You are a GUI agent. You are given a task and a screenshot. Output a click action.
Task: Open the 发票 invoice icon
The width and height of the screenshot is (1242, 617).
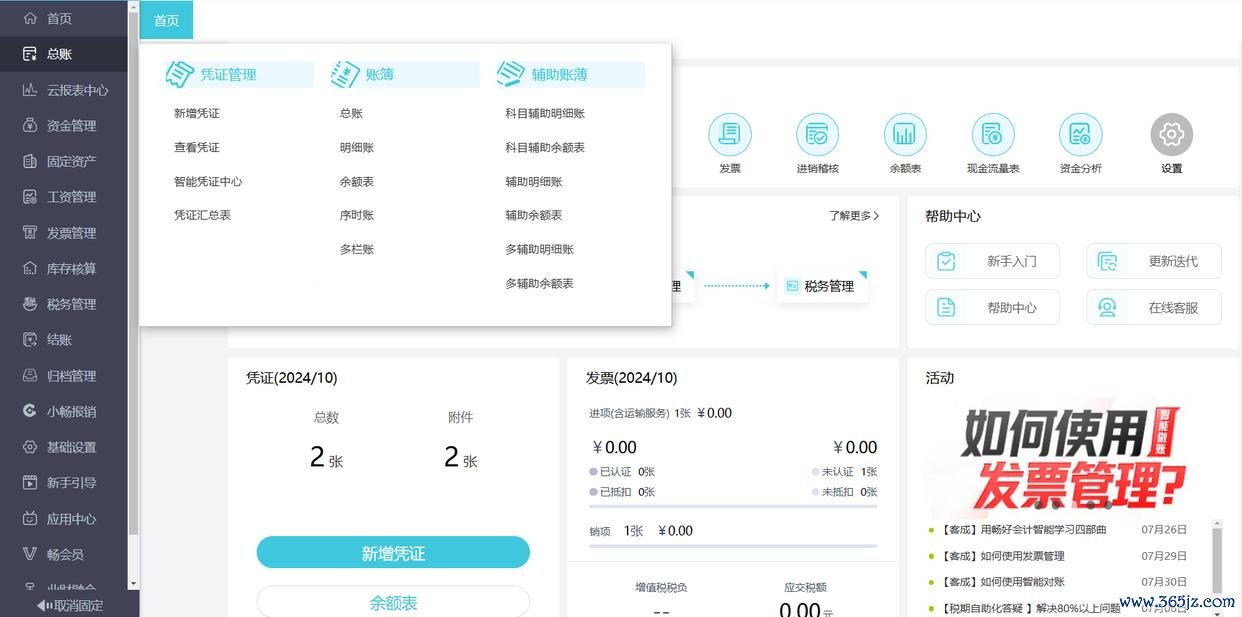[x=729, y=134]
